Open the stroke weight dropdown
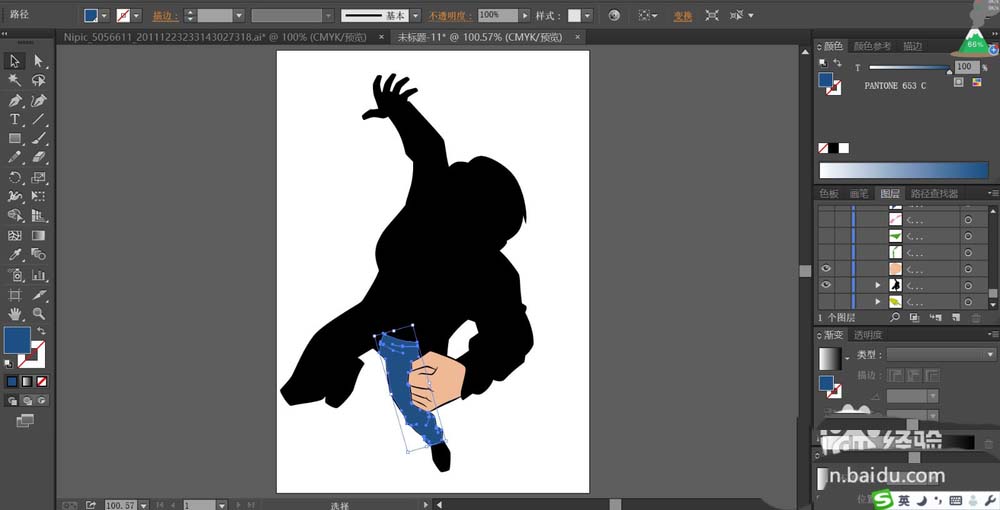1000x510 pixels. coord(239,15)
